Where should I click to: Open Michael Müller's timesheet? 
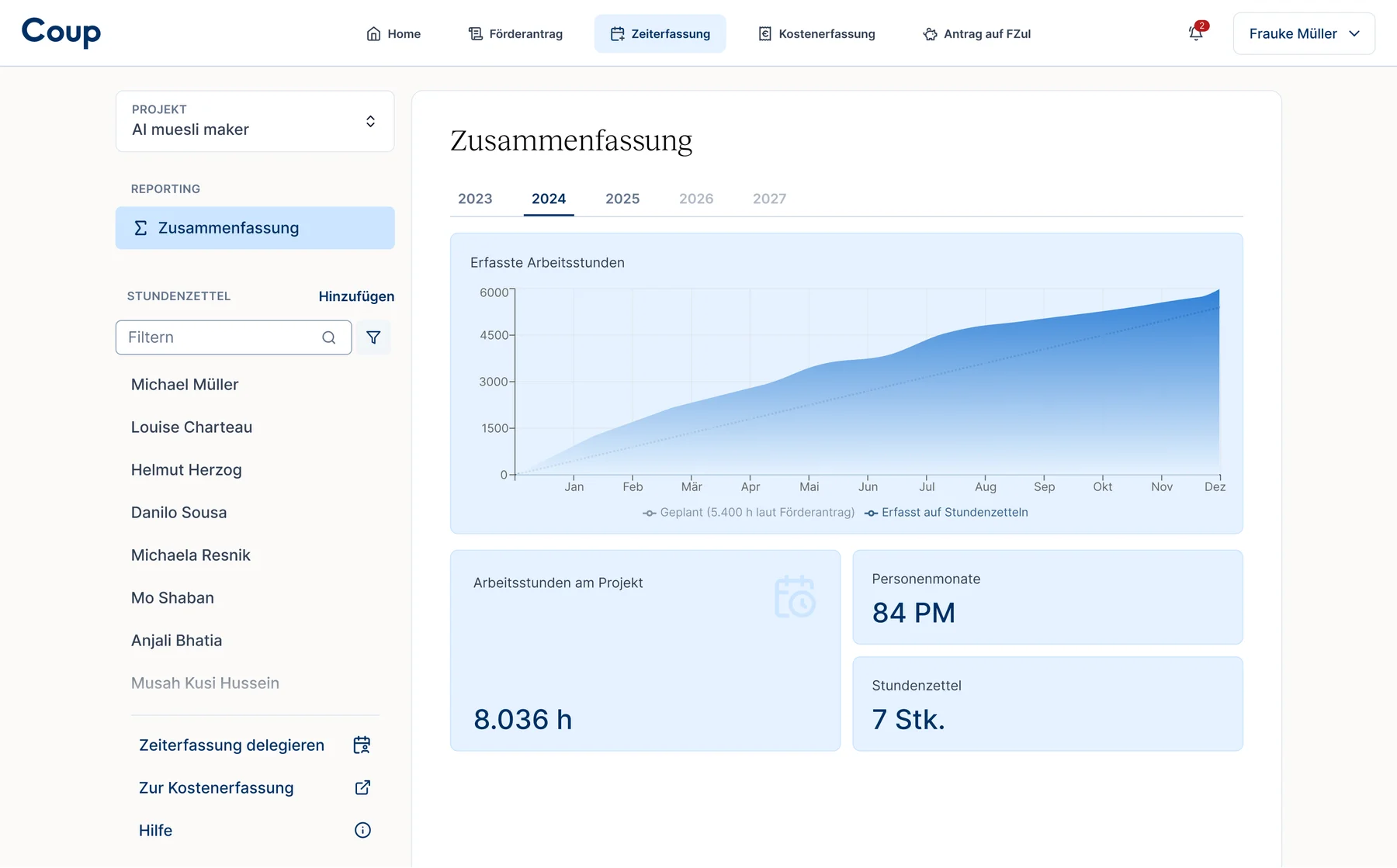click(x=185, y=385)
